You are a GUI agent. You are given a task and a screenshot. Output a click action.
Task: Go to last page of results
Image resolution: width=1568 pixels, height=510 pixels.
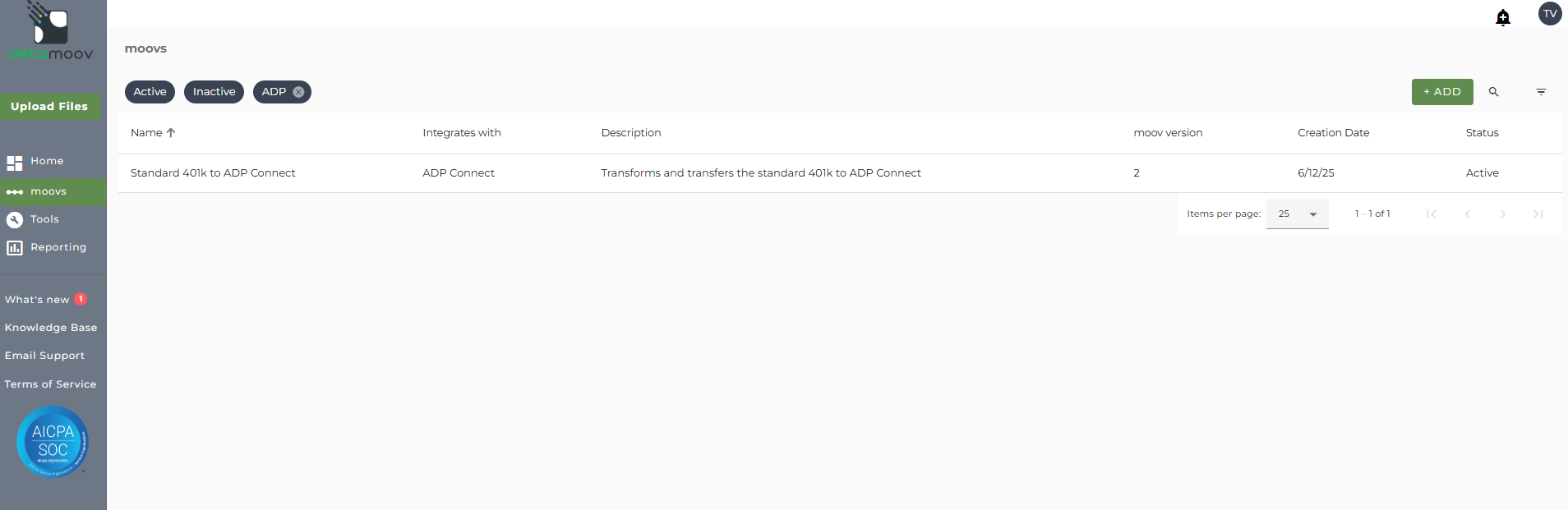(x=1538, y=214)
